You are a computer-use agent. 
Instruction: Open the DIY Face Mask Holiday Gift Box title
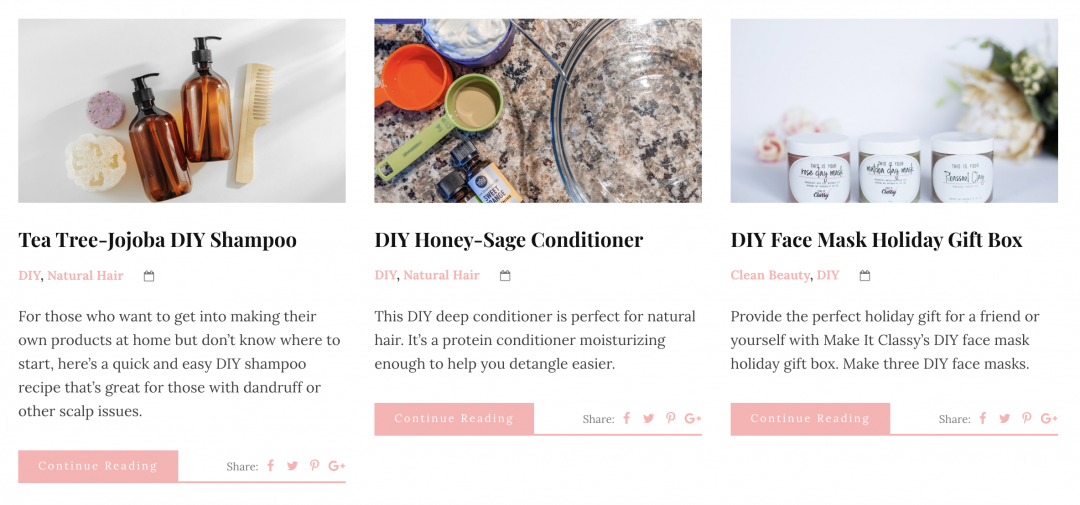[876, 240]
